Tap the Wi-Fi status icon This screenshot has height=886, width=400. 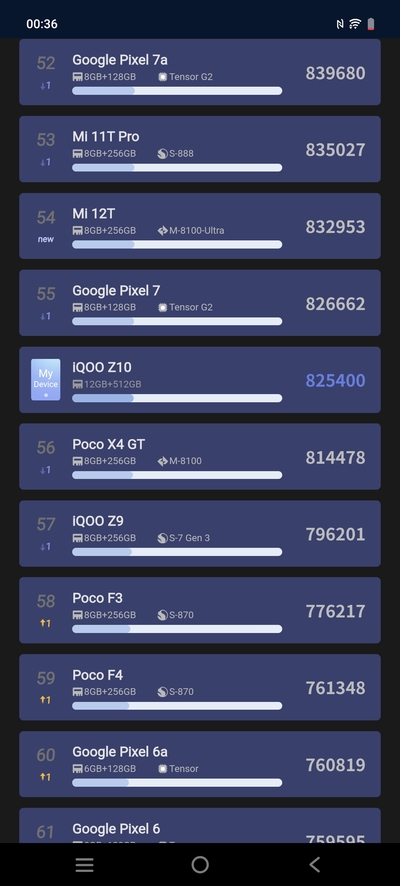pyautogui.click(x=355, y=24)
